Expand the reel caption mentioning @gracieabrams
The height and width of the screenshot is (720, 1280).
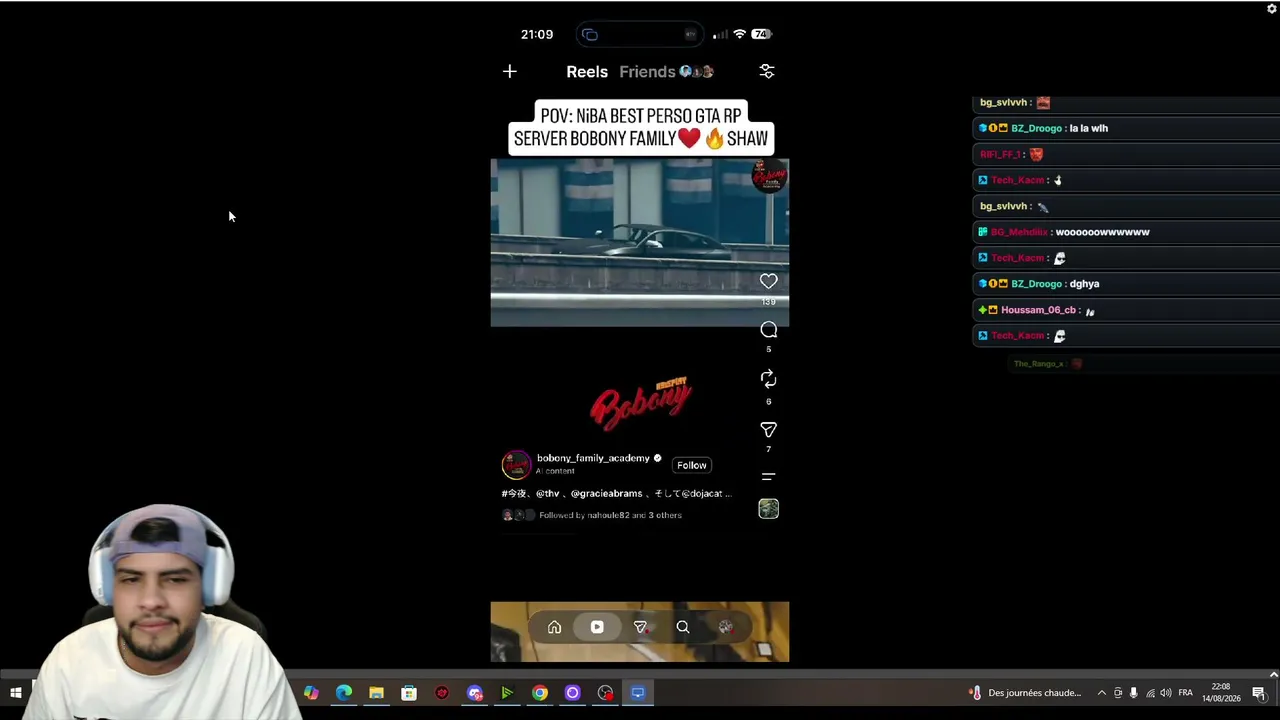coord(617,493)
